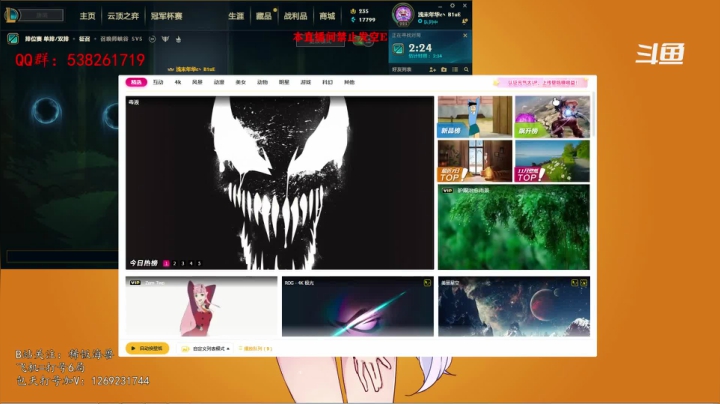Screen dimensions: 720x404
Task: Click list view icon in friend list header
Action: point(455,70)
